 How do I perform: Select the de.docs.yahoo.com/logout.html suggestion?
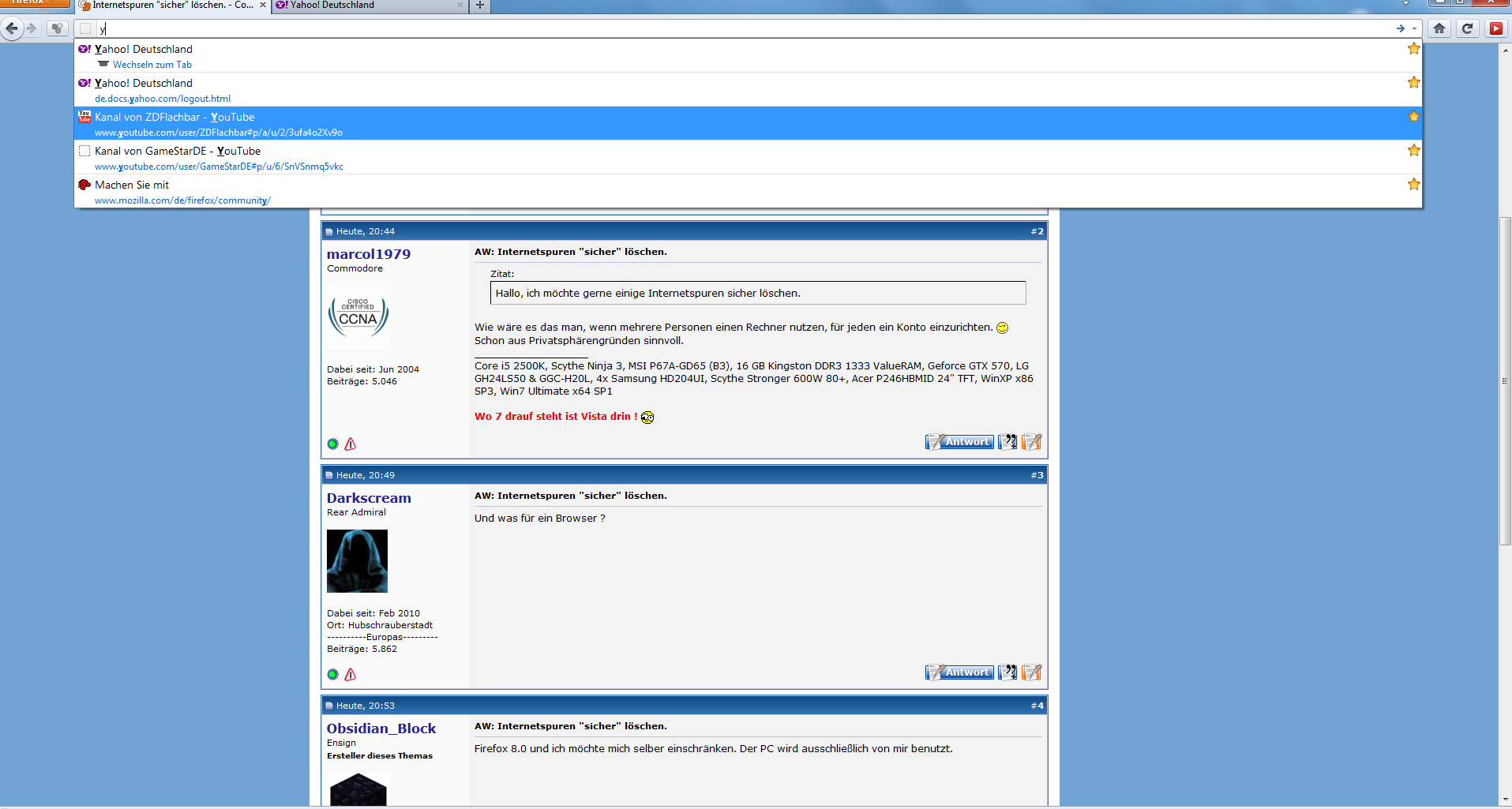point(748,90)
